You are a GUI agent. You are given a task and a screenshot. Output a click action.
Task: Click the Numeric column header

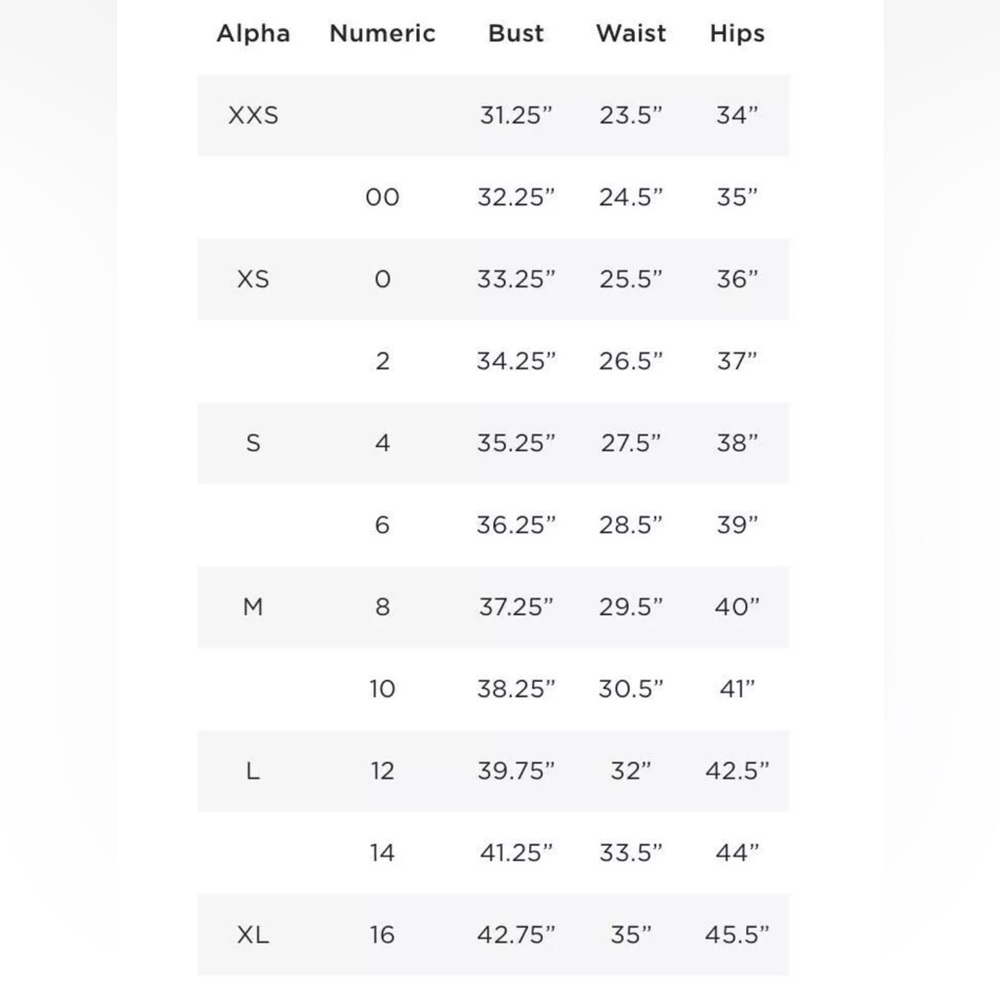tap(383, 34)
